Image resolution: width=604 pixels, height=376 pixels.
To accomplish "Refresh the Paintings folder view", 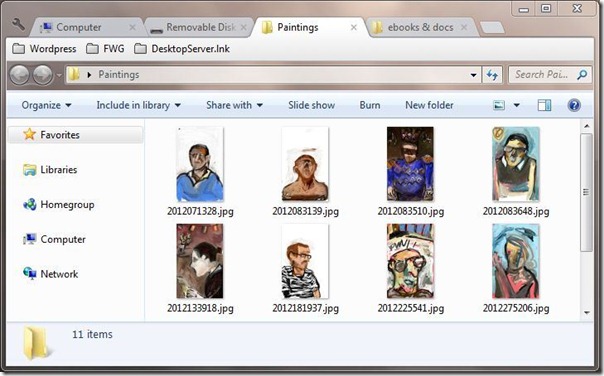I will point(492,75).
